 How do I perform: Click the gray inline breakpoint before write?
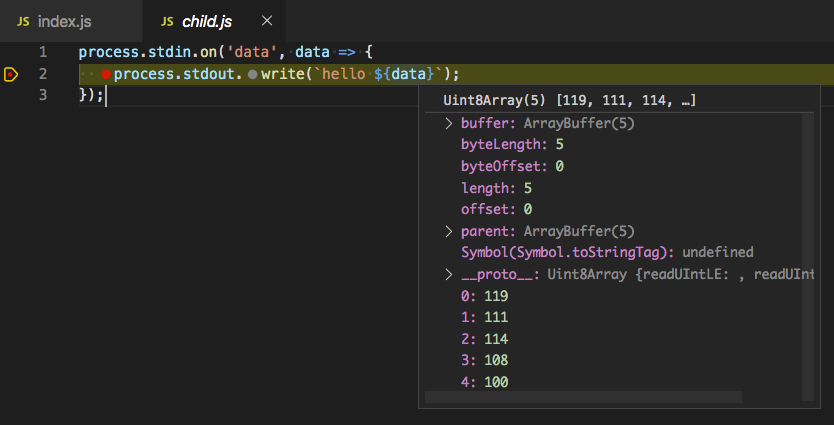(252, 74)
